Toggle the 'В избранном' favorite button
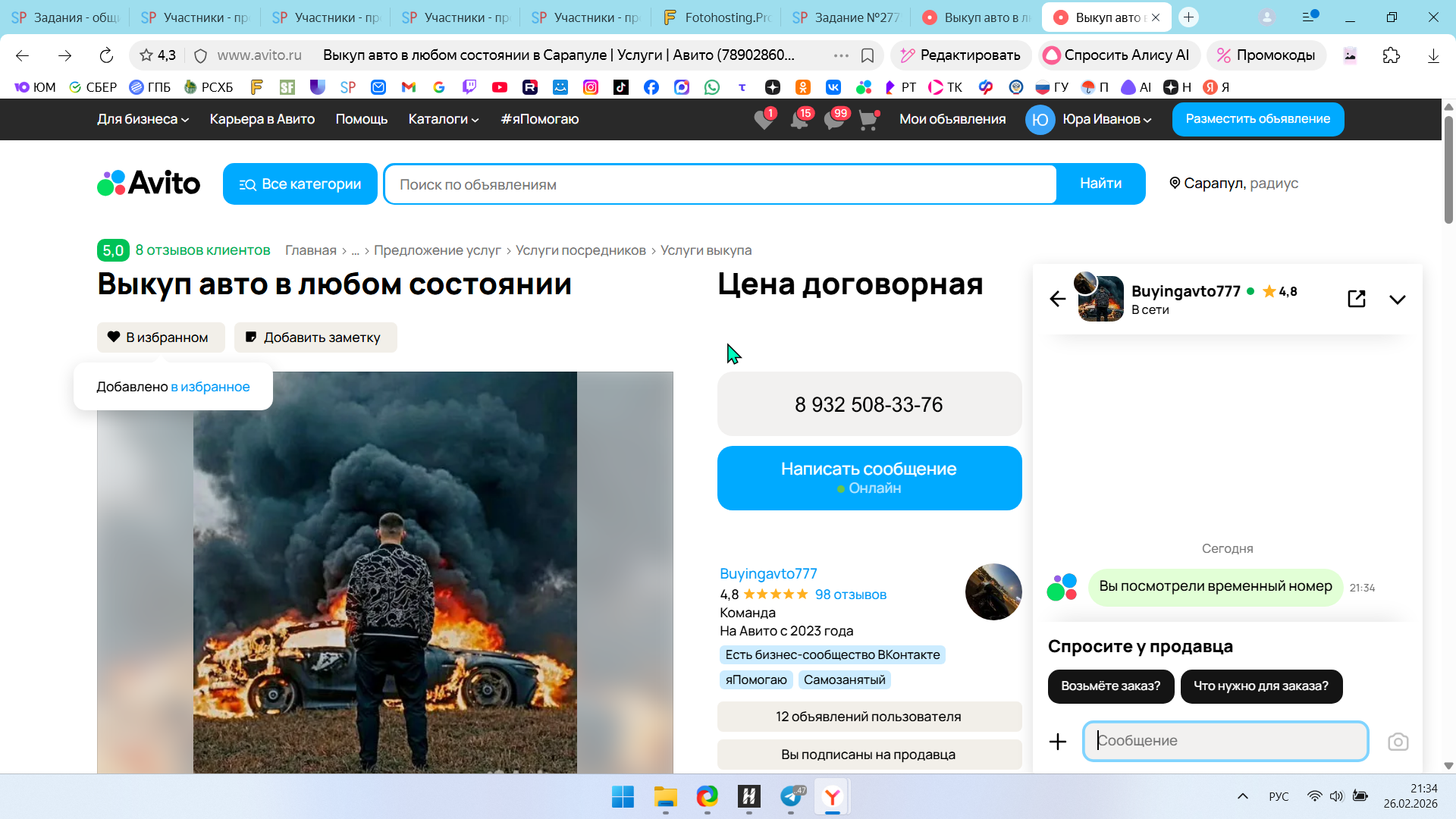 point(161,337)
